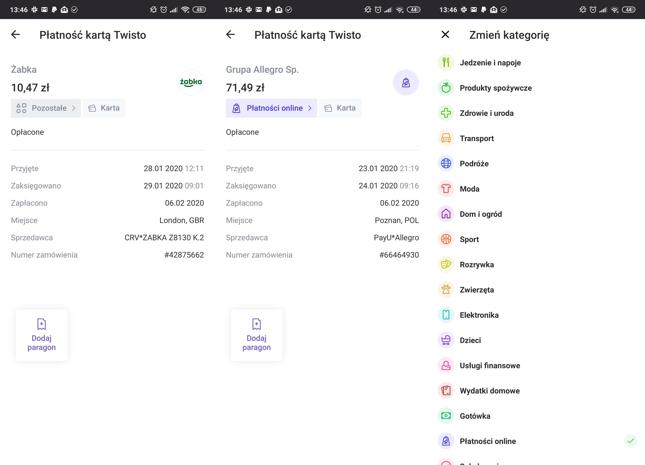Select the Elektronika phone icon
Screen dimensions: 645x465
click(x=446, y=315)
